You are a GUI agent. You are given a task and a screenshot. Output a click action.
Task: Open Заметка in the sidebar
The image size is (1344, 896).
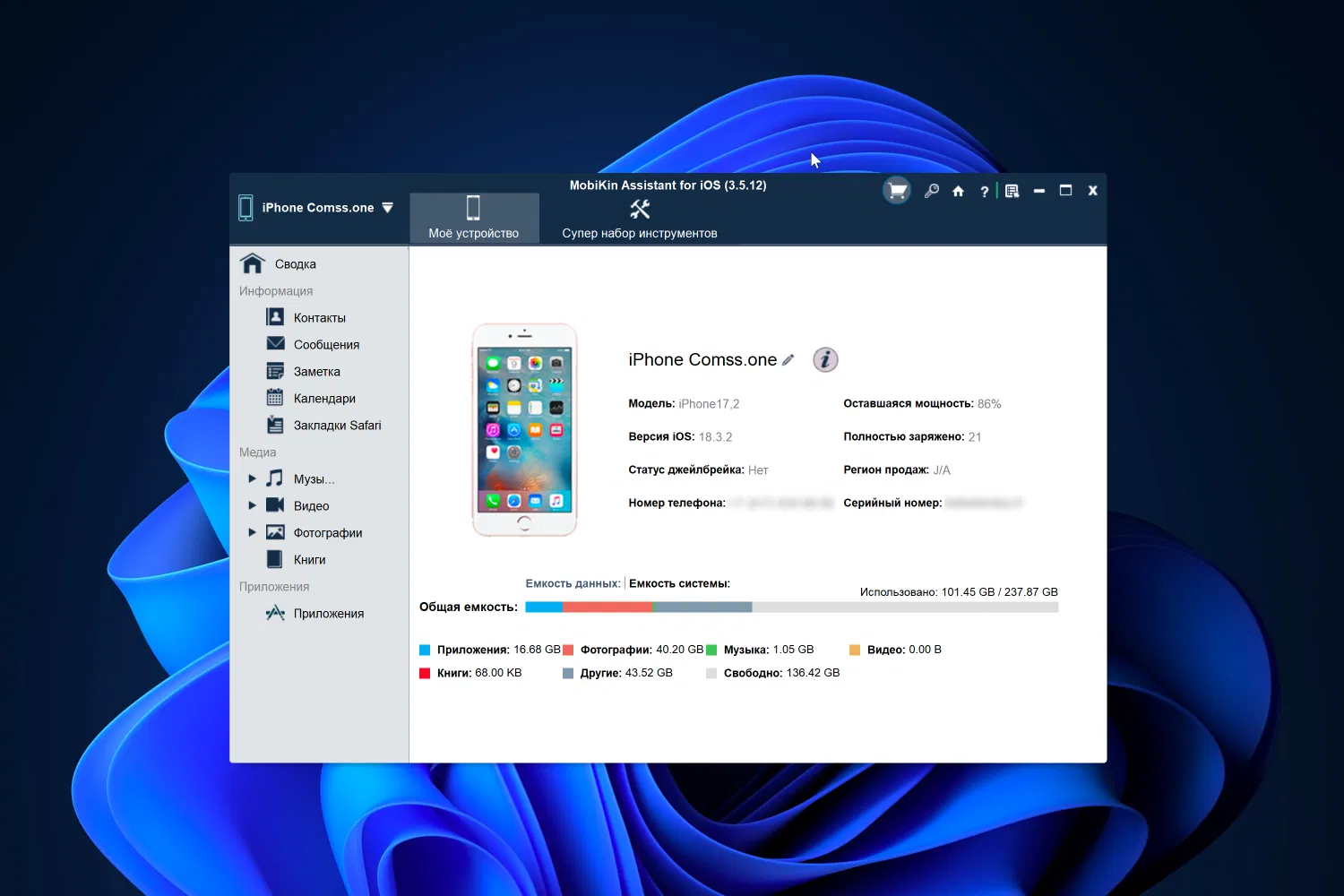[x=319, y=372]
